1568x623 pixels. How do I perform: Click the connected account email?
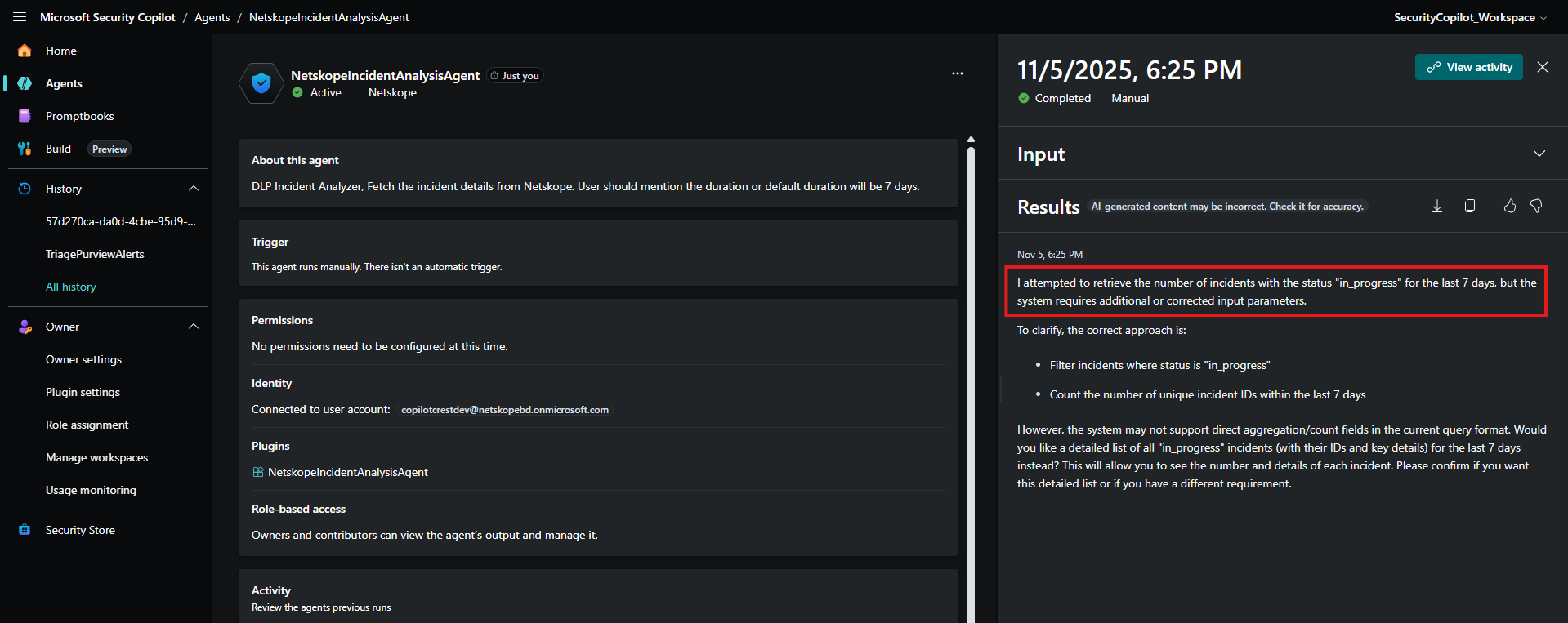(x=505, y=410)
